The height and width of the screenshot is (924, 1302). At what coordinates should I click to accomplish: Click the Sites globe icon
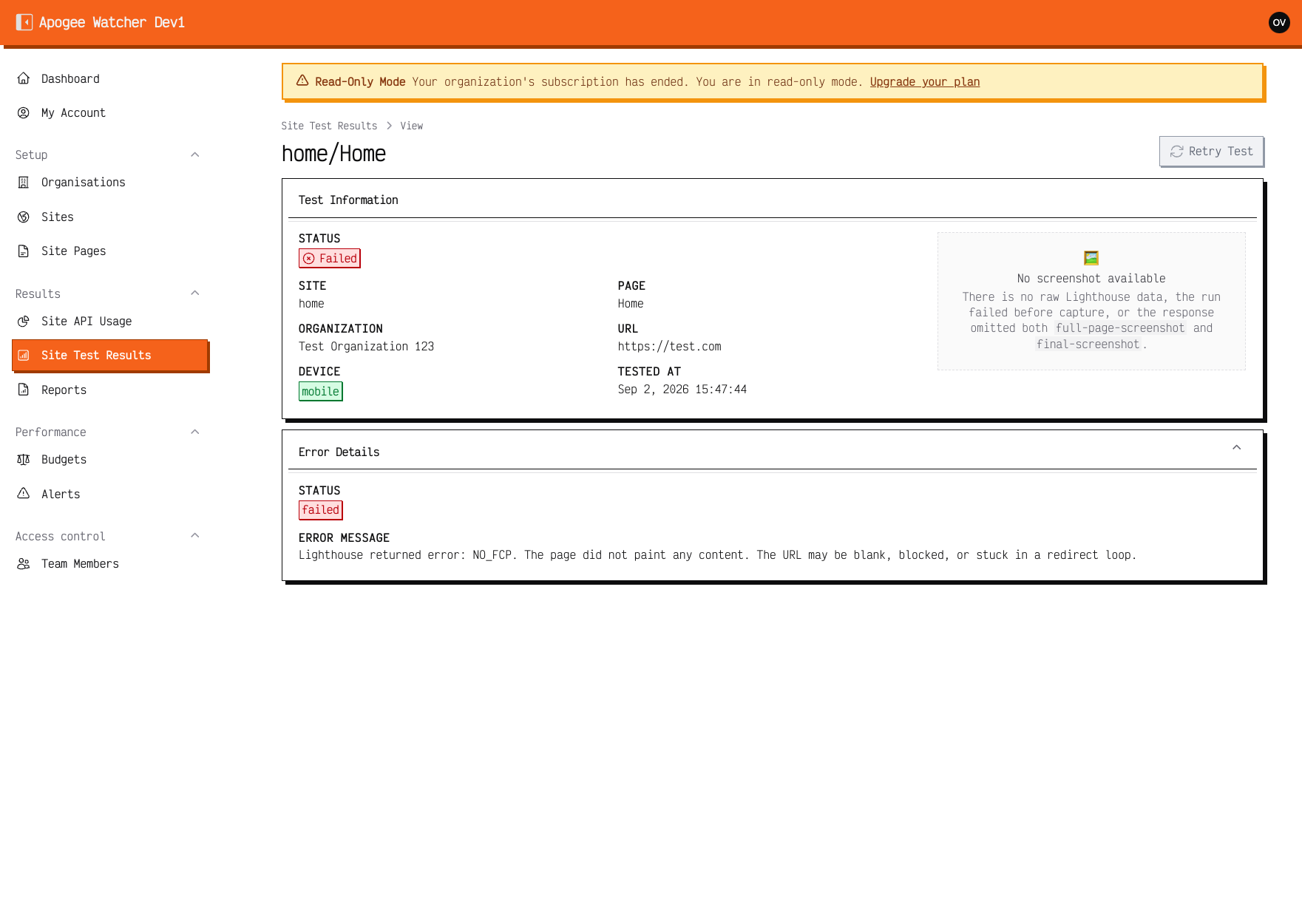click(24, 217)
